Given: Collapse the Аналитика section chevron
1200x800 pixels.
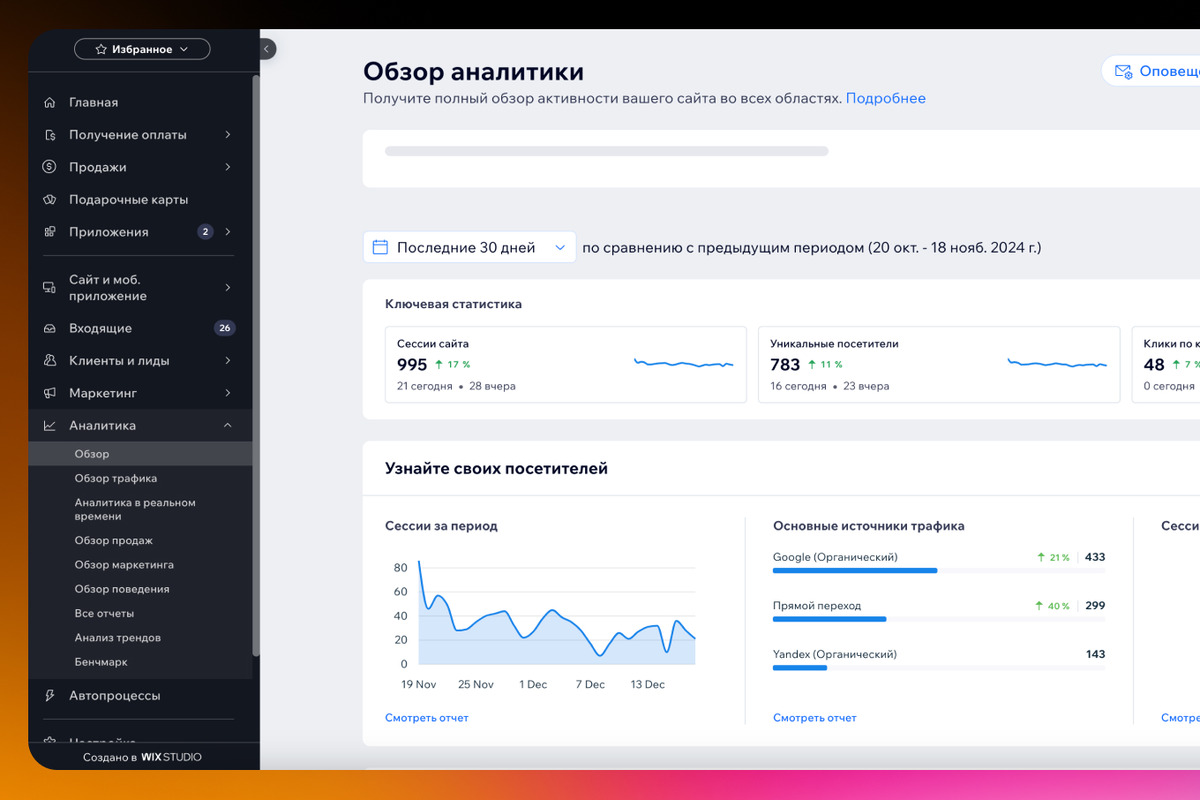Looking at the screenshot, I should [x=228, y=426].
